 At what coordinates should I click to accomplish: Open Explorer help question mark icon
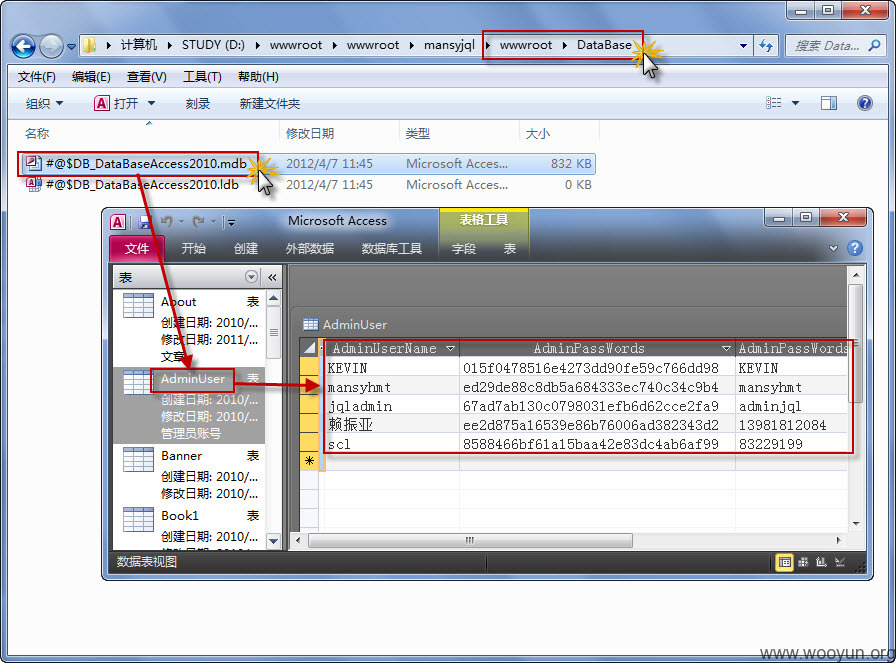pyautogui.click(x=865, y=103)
